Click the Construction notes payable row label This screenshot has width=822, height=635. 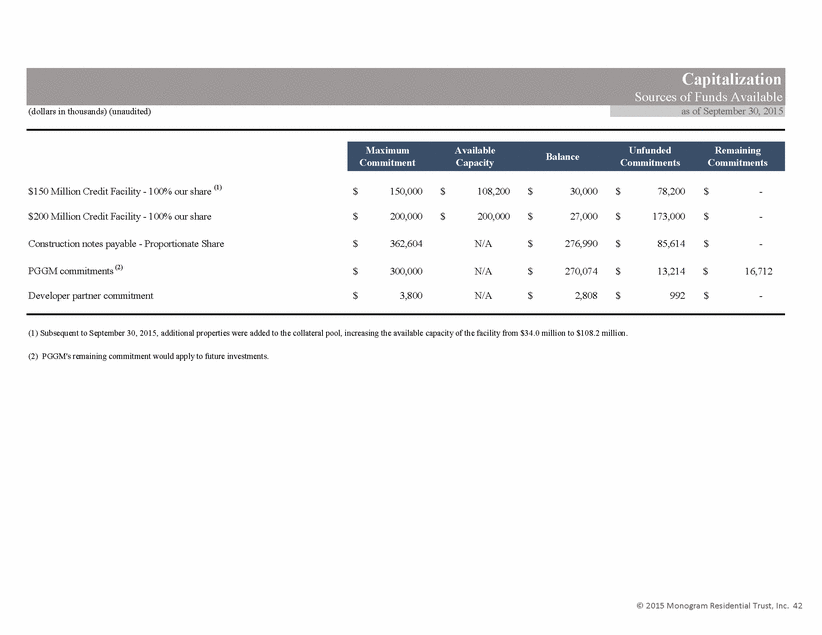point(126,244)
